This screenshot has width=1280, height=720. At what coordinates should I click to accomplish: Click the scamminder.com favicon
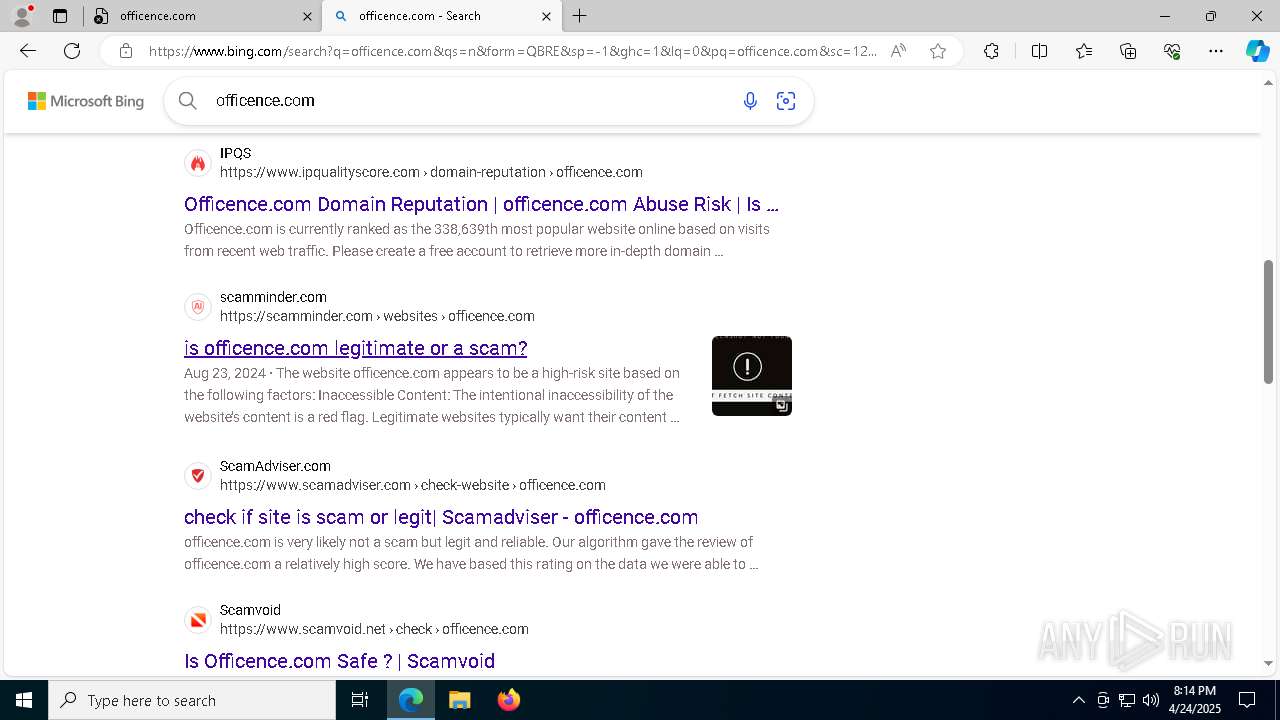pyautogui.click(x=198, y=307)
